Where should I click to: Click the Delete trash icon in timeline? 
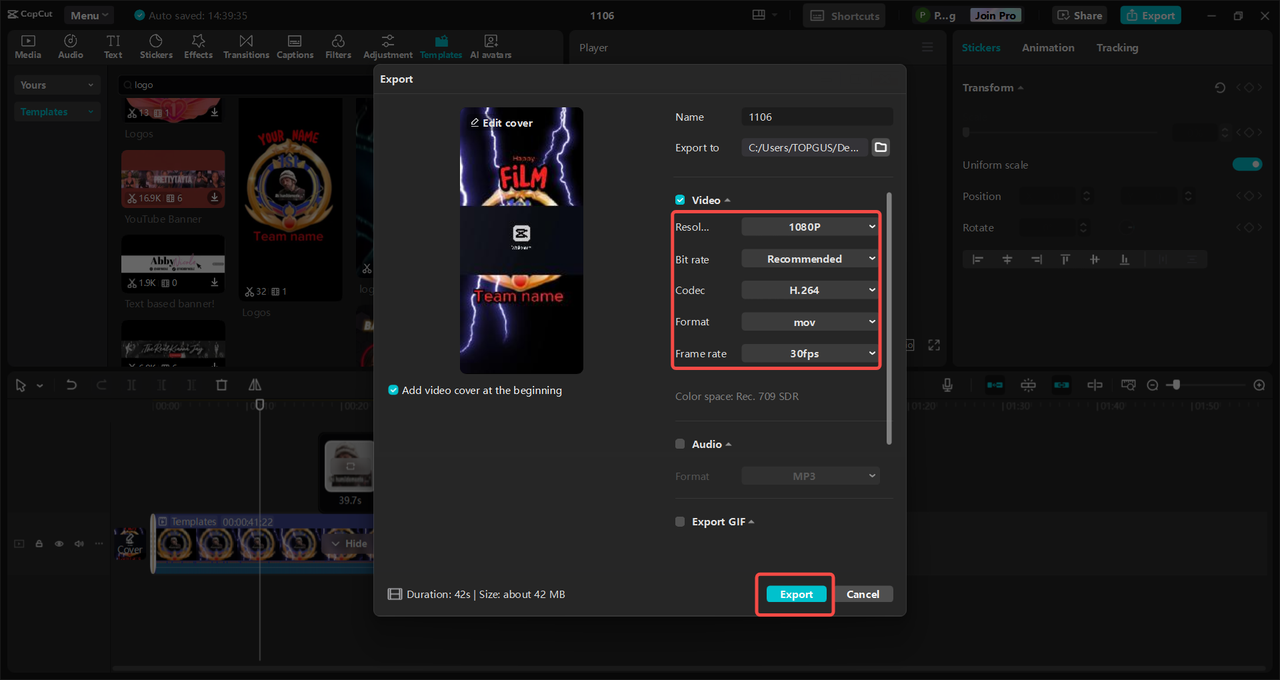coord(222,385)
